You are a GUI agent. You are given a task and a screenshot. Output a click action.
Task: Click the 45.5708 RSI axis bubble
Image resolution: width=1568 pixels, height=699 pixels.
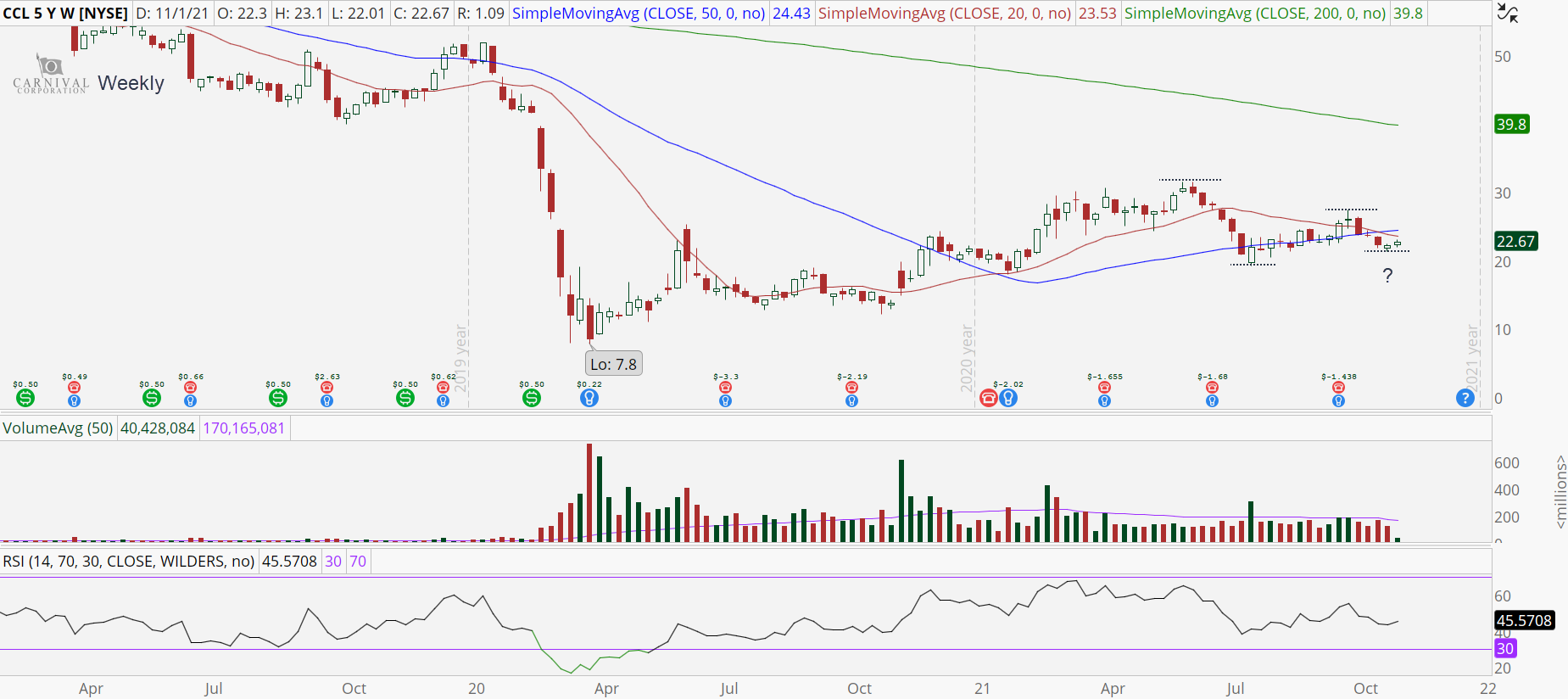click(x=1524, y=620)
